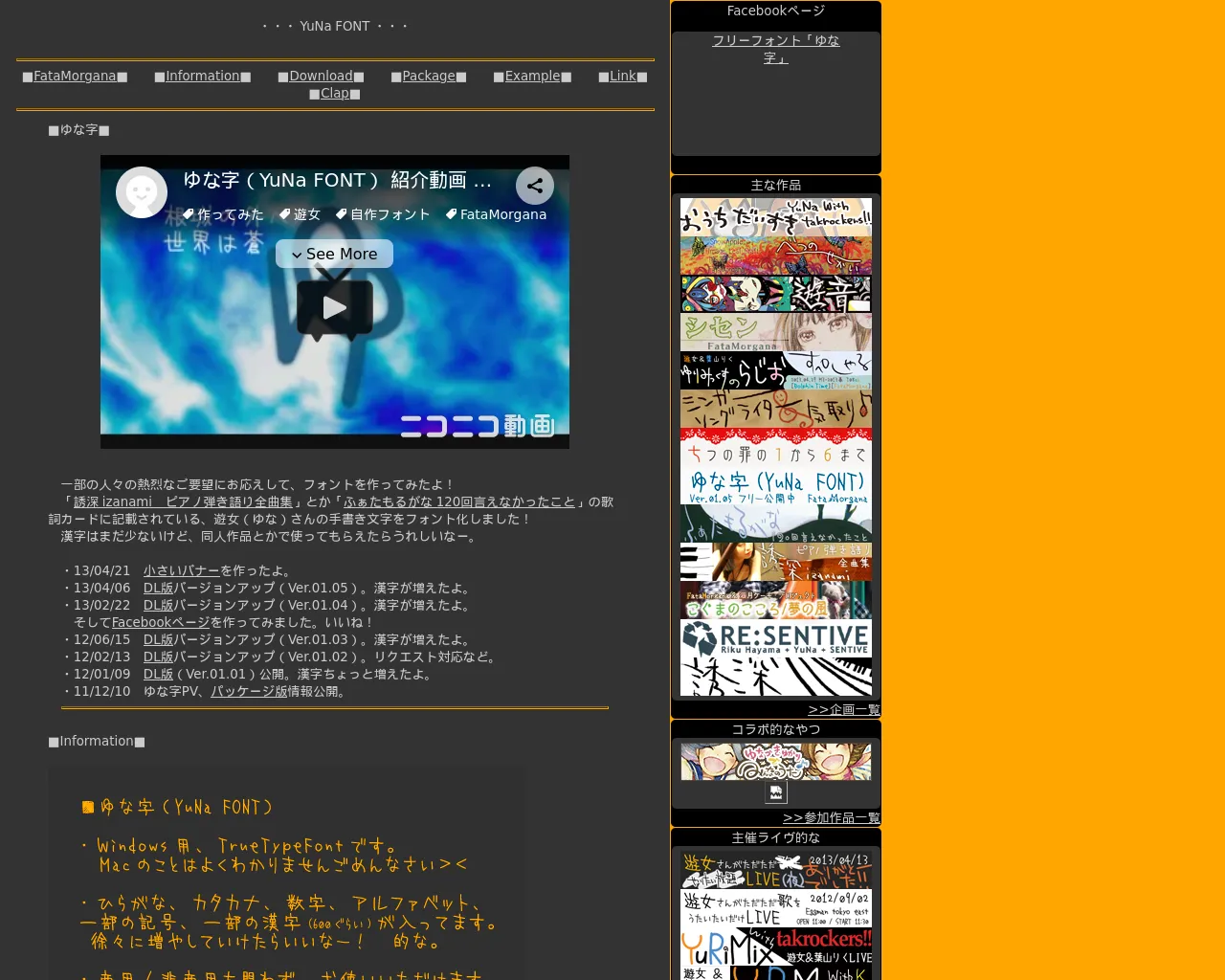Open the Package navigation menu item
Image resolution: width=1225 pixels, height=980 pixels.
point(429,76)
